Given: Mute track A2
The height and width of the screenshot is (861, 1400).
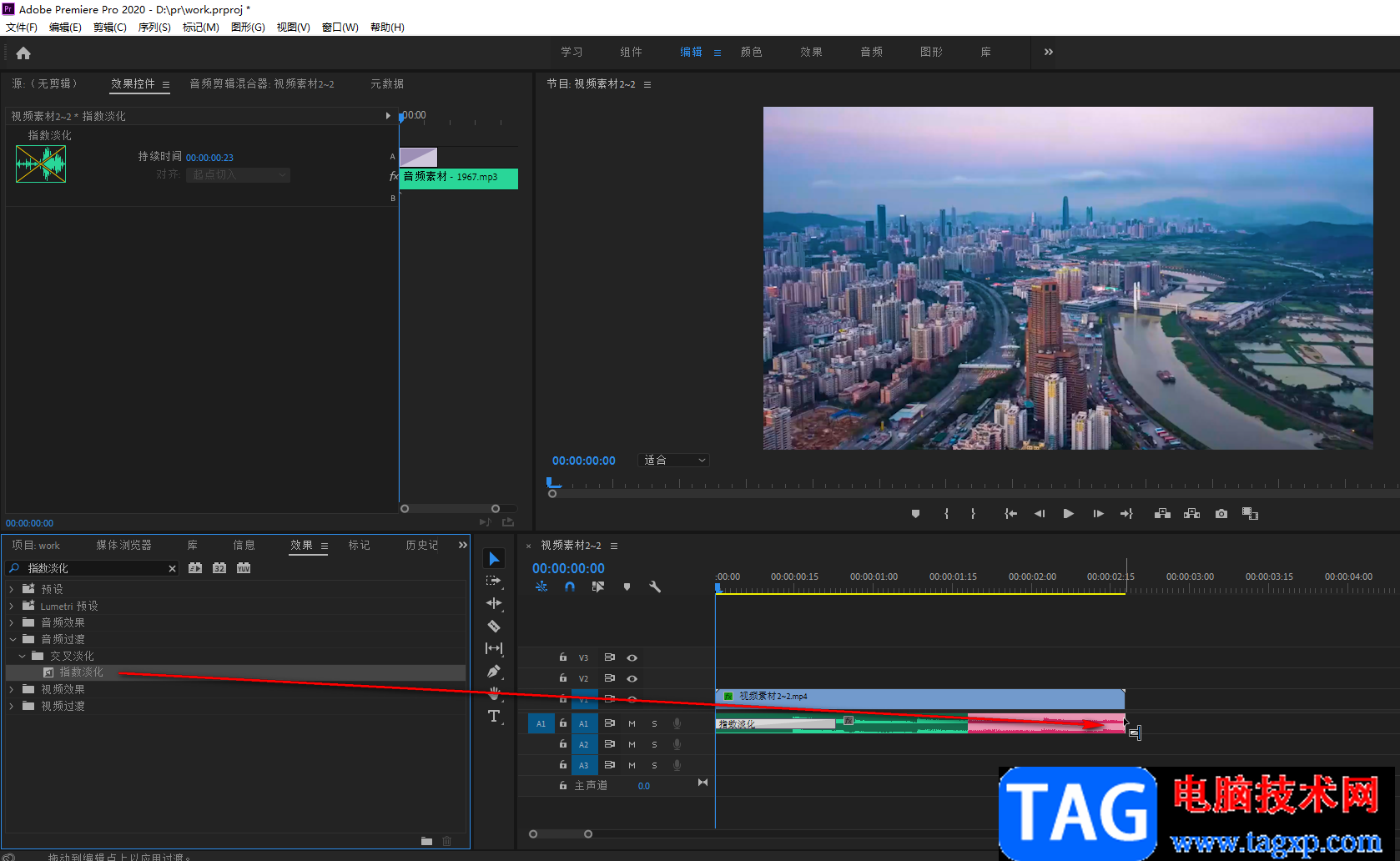Looking at the screenshot, I should pyautogui.click(x=632, y=744).
